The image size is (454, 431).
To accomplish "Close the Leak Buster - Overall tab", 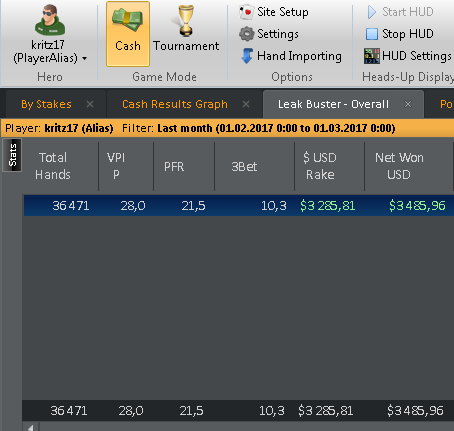I will click(408, 104).
